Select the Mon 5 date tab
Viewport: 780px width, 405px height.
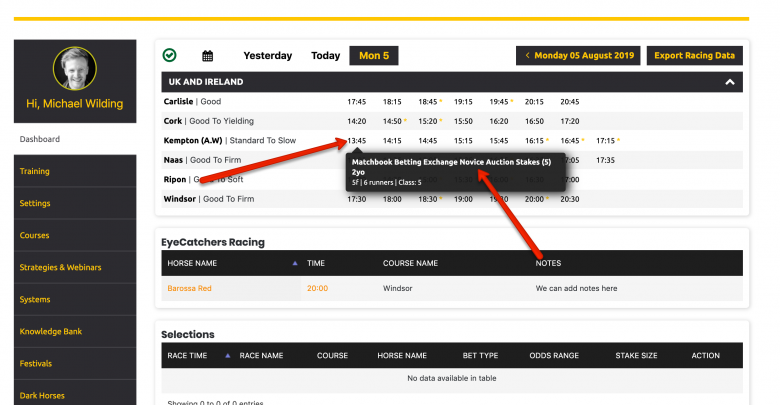click(373, 56)
